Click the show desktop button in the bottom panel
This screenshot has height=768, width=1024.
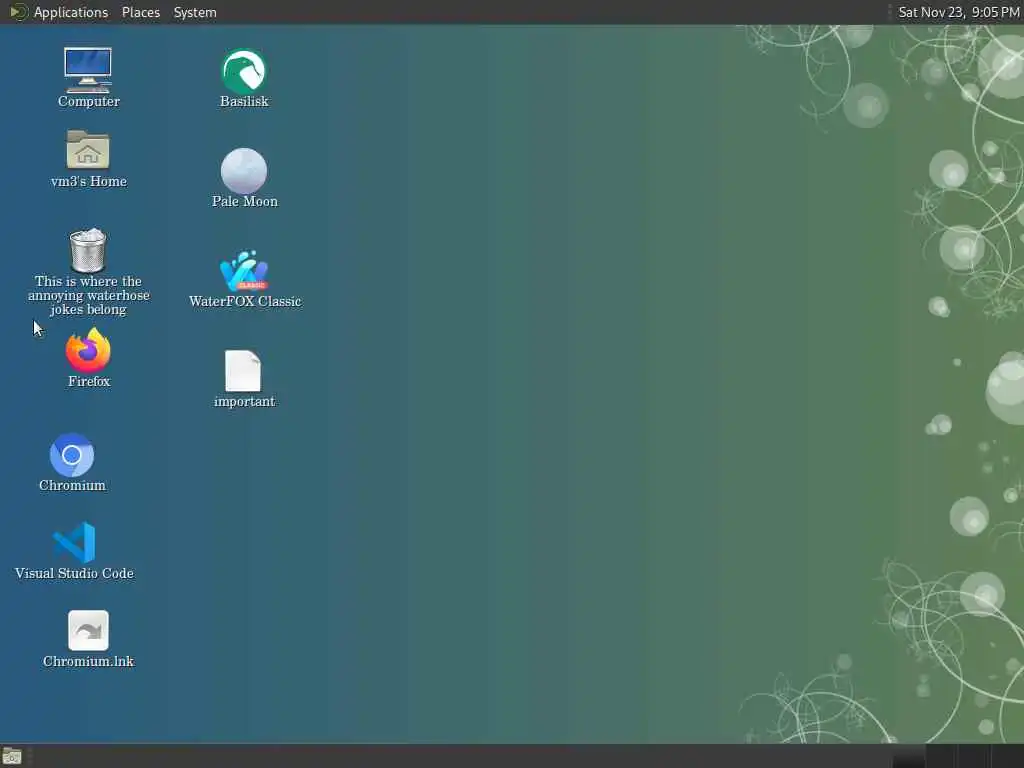12,756
